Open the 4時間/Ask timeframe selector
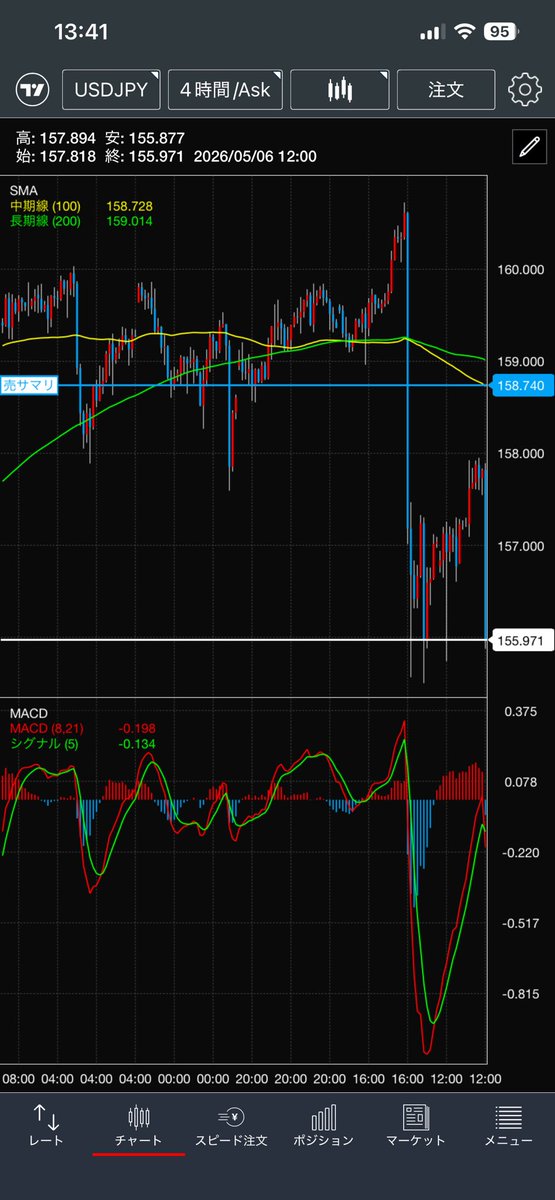This screenshot has width=555, height=1200. 225,89
